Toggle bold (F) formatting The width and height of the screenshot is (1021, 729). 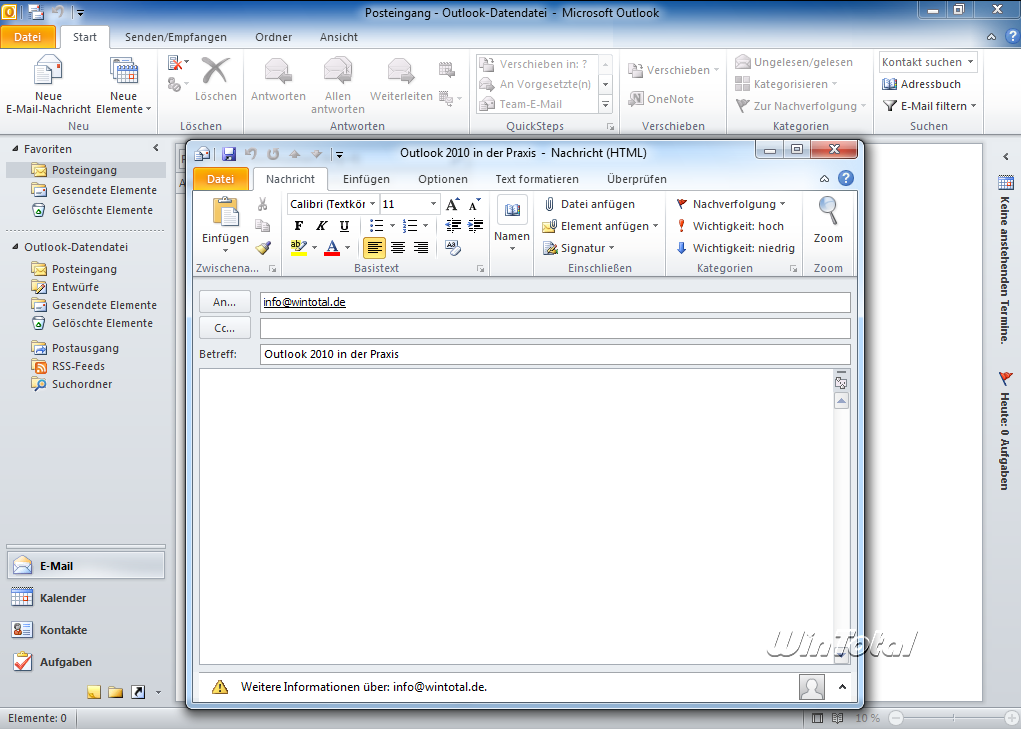coord(298,226)
